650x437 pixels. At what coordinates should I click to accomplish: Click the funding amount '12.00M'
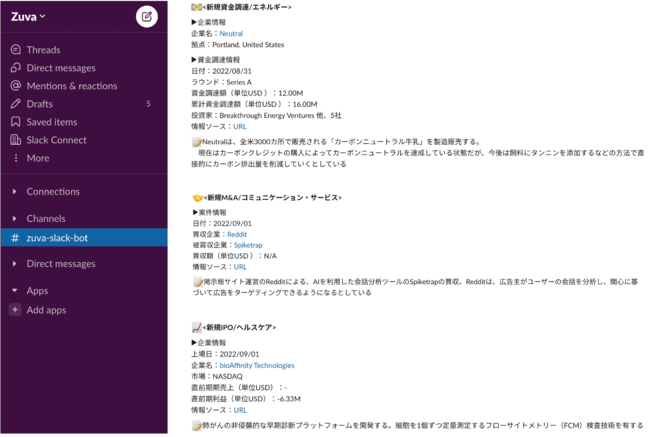(291, 93)
